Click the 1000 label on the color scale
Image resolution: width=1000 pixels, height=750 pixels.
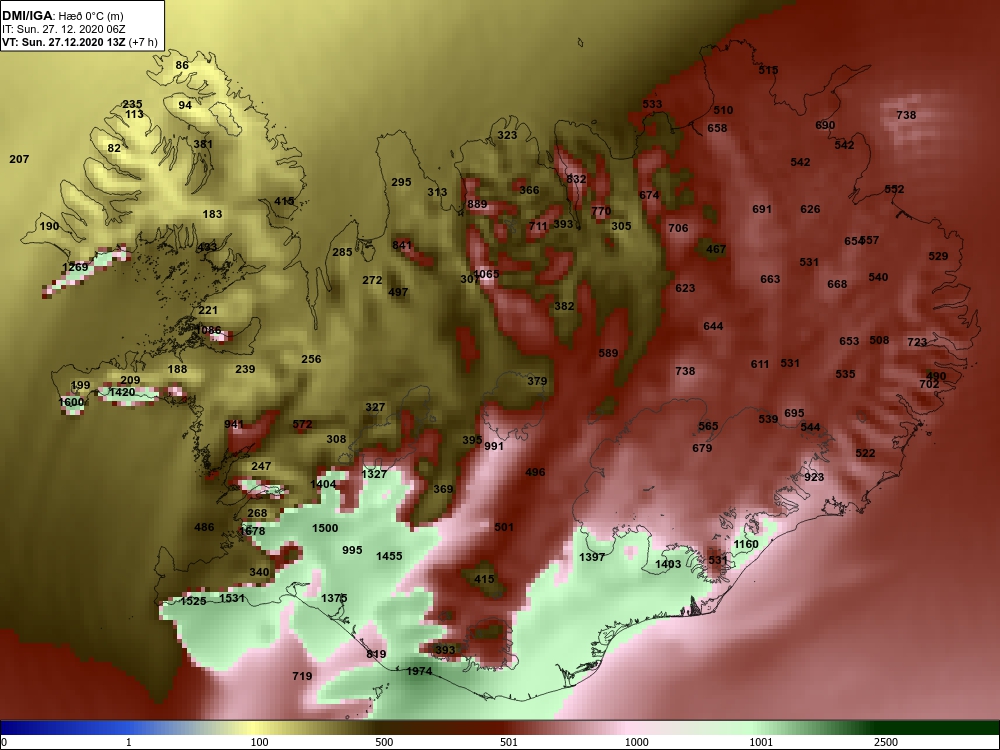click(x=636, y=742)
